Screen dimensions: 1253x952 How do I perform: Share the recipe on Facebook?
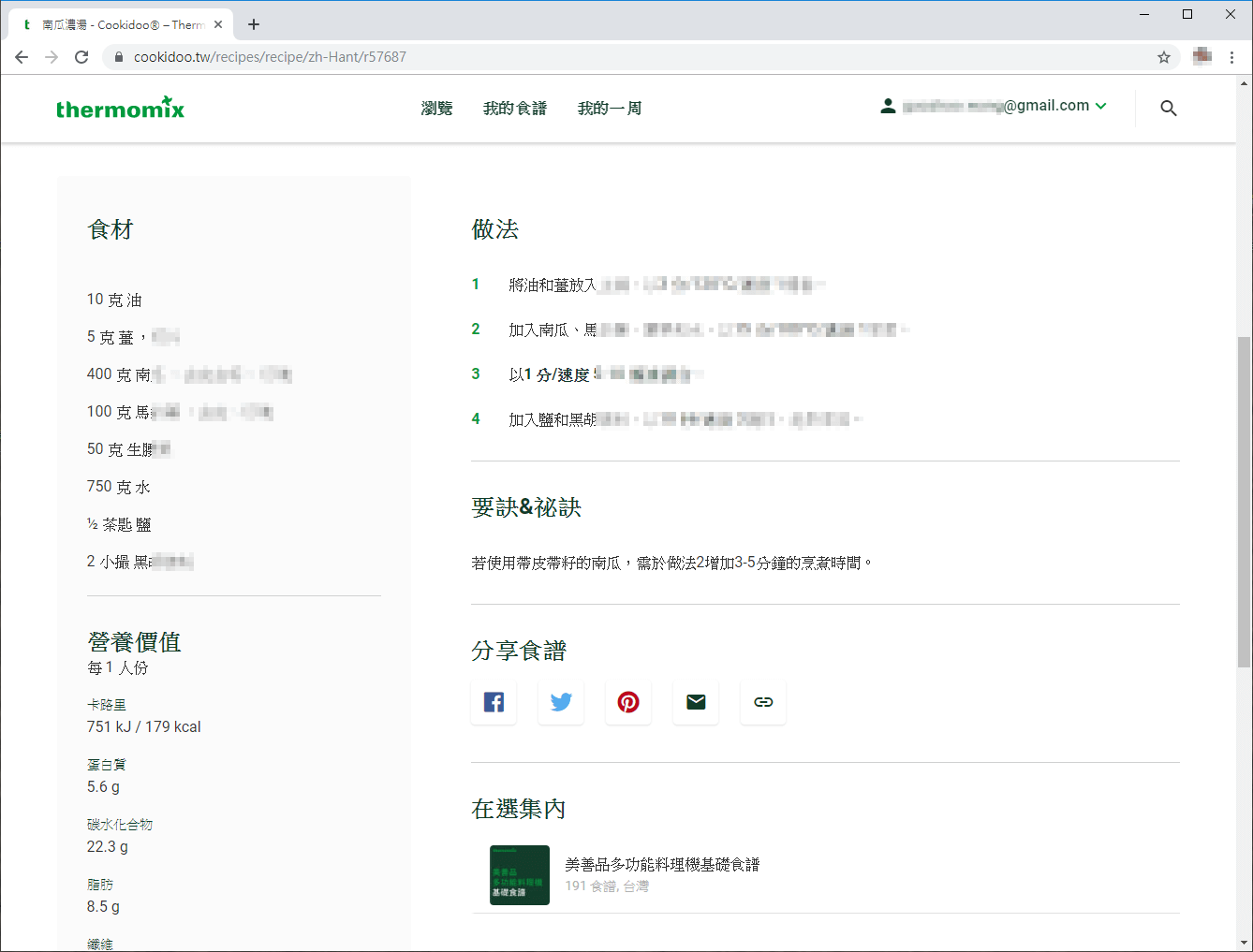pos(494,701)
